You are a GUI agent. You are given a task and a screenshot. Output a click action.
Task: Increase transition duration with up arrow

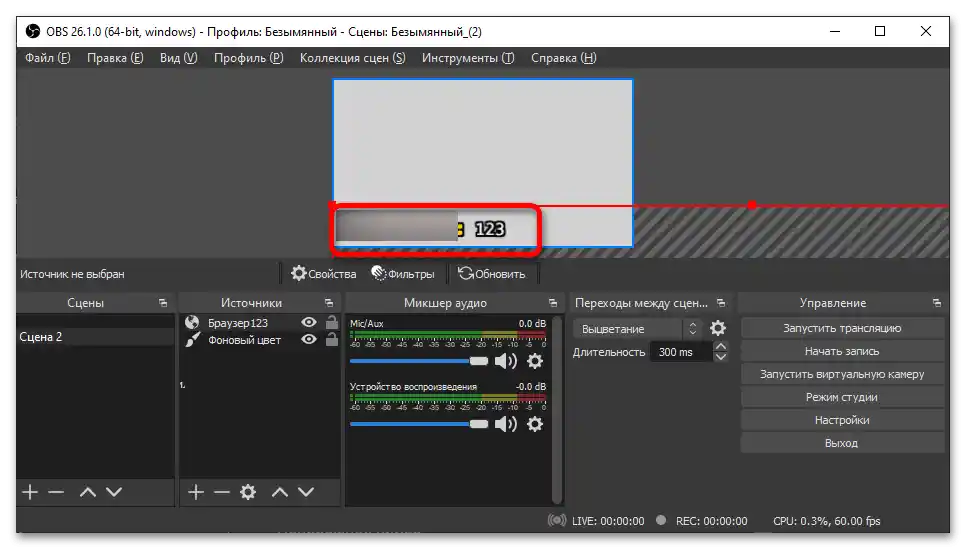pos(720,347)
